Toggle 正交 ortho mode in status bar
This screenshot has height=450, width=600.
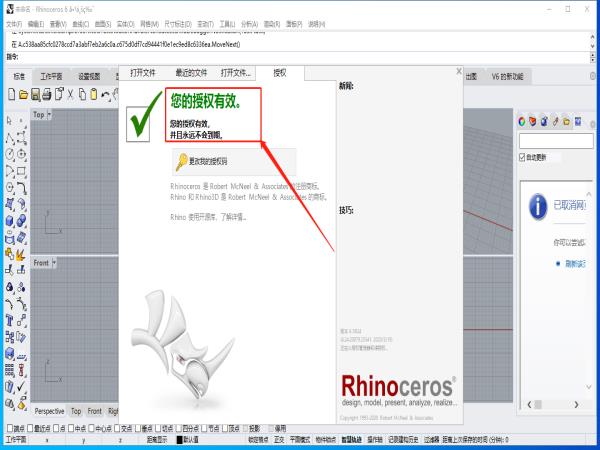(279, 440)
